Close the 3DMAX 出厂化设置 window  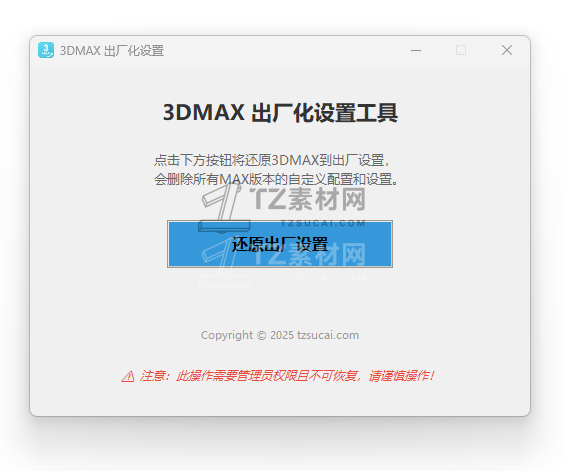(x=507, y=50)
